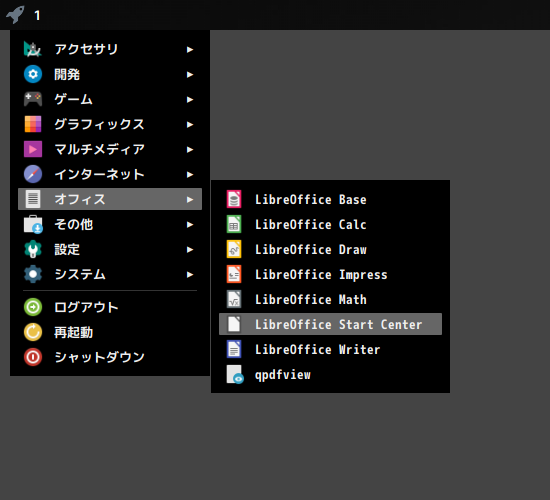Click the LibreOffice Draw icon
The image size is (550, 500).
234,249
